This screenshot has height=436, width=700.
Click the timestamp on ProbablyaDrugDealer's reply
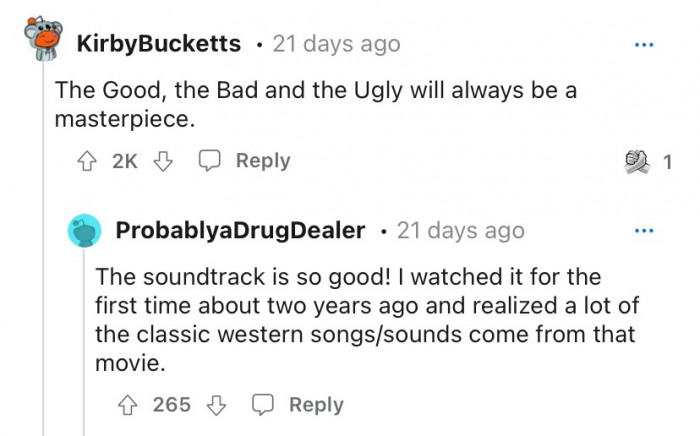click(460, 231)
